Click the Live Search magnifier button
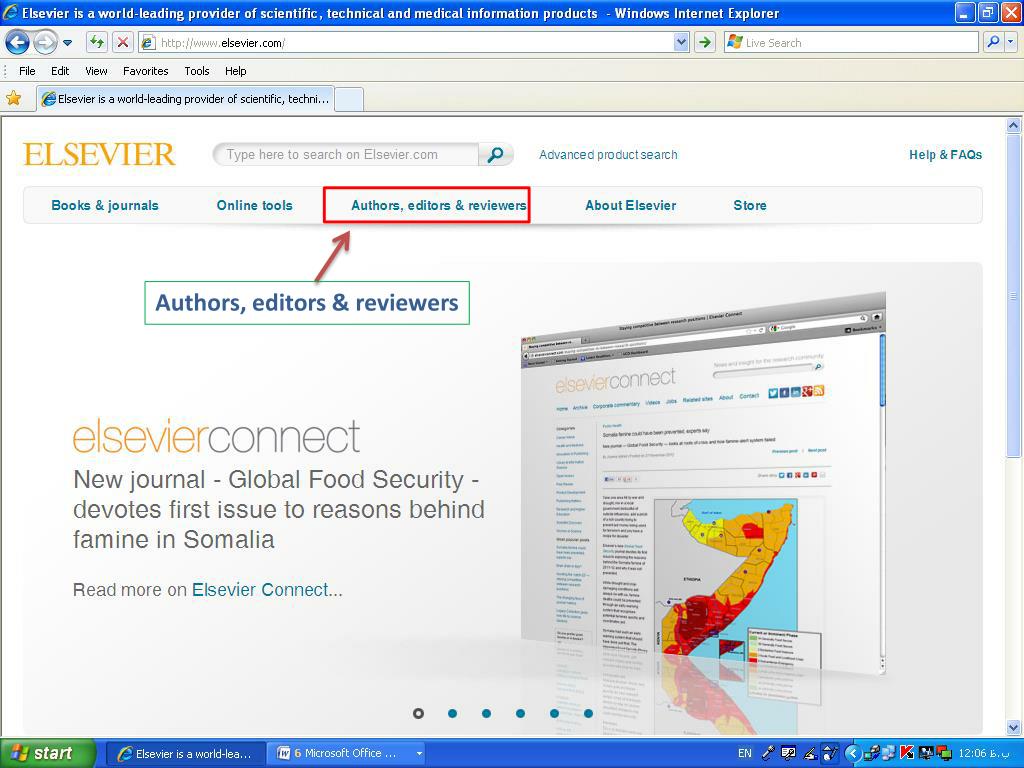 993,42
